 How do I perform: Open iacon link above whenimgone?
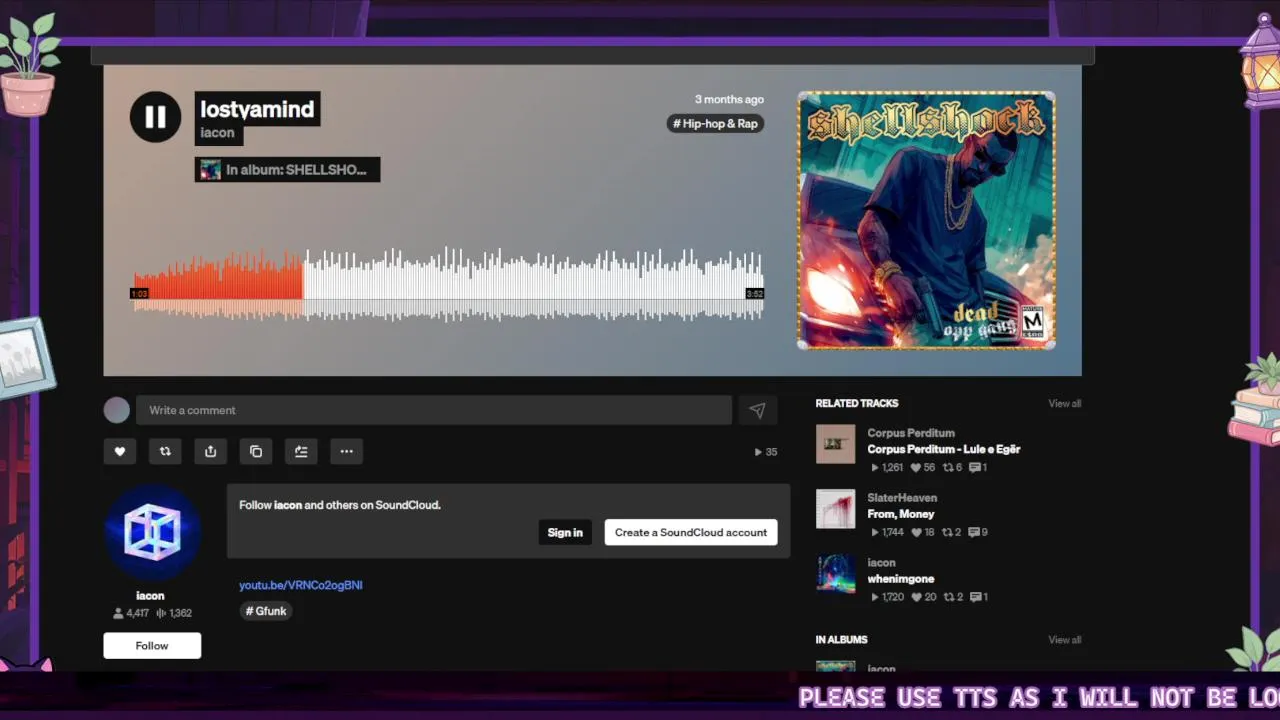(x=881, y=563)
